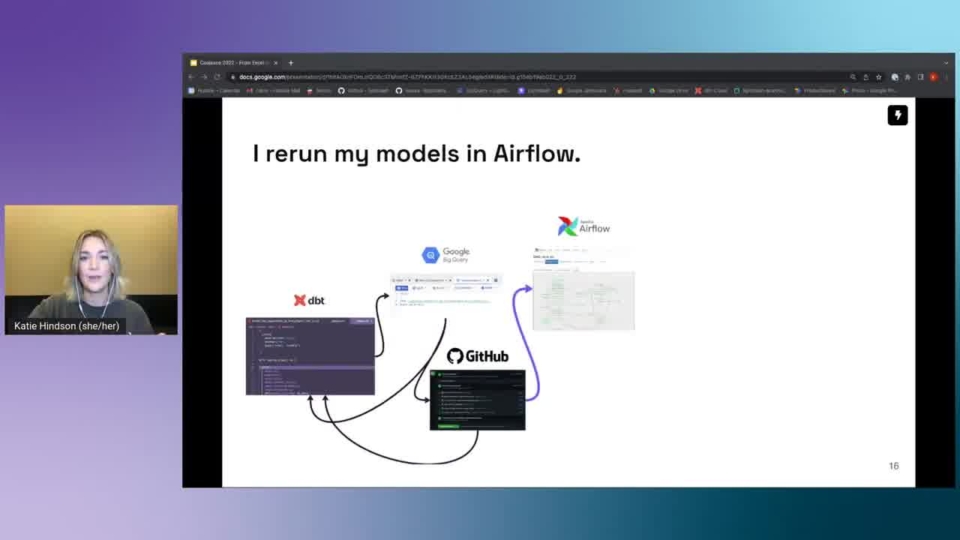
Task: Open the Photos - Google bookmark
Action: [869, 91]
